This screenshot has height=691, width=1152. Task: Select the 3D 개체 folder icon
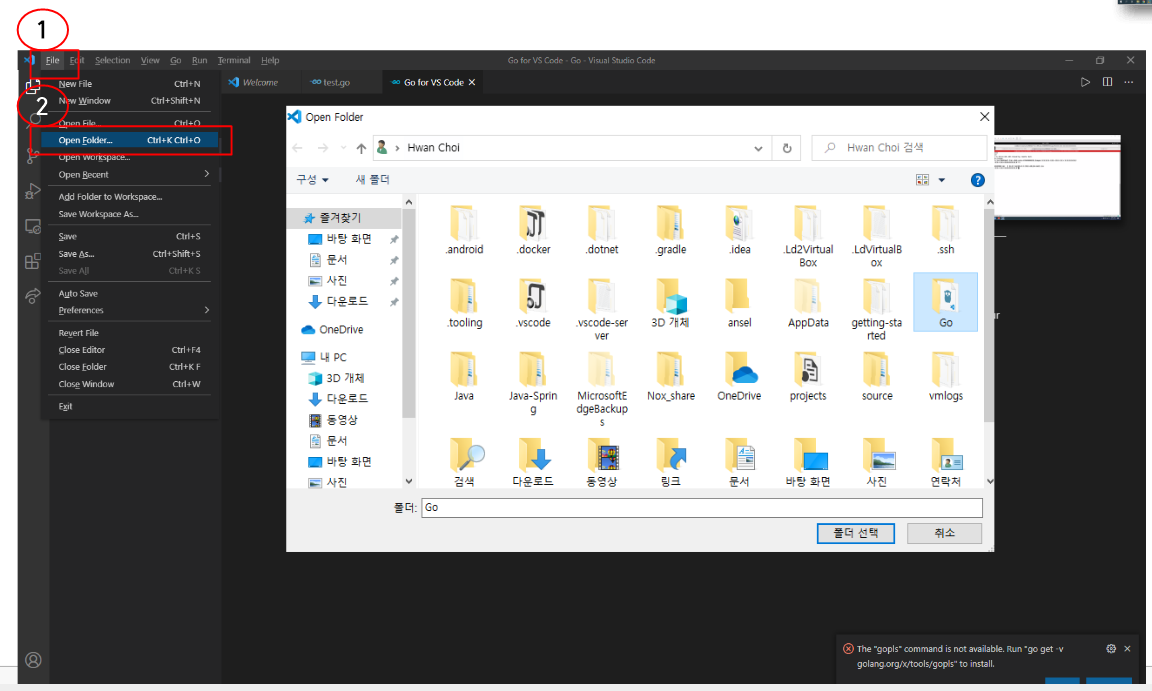pyautogui.click(x=670, y=297)
